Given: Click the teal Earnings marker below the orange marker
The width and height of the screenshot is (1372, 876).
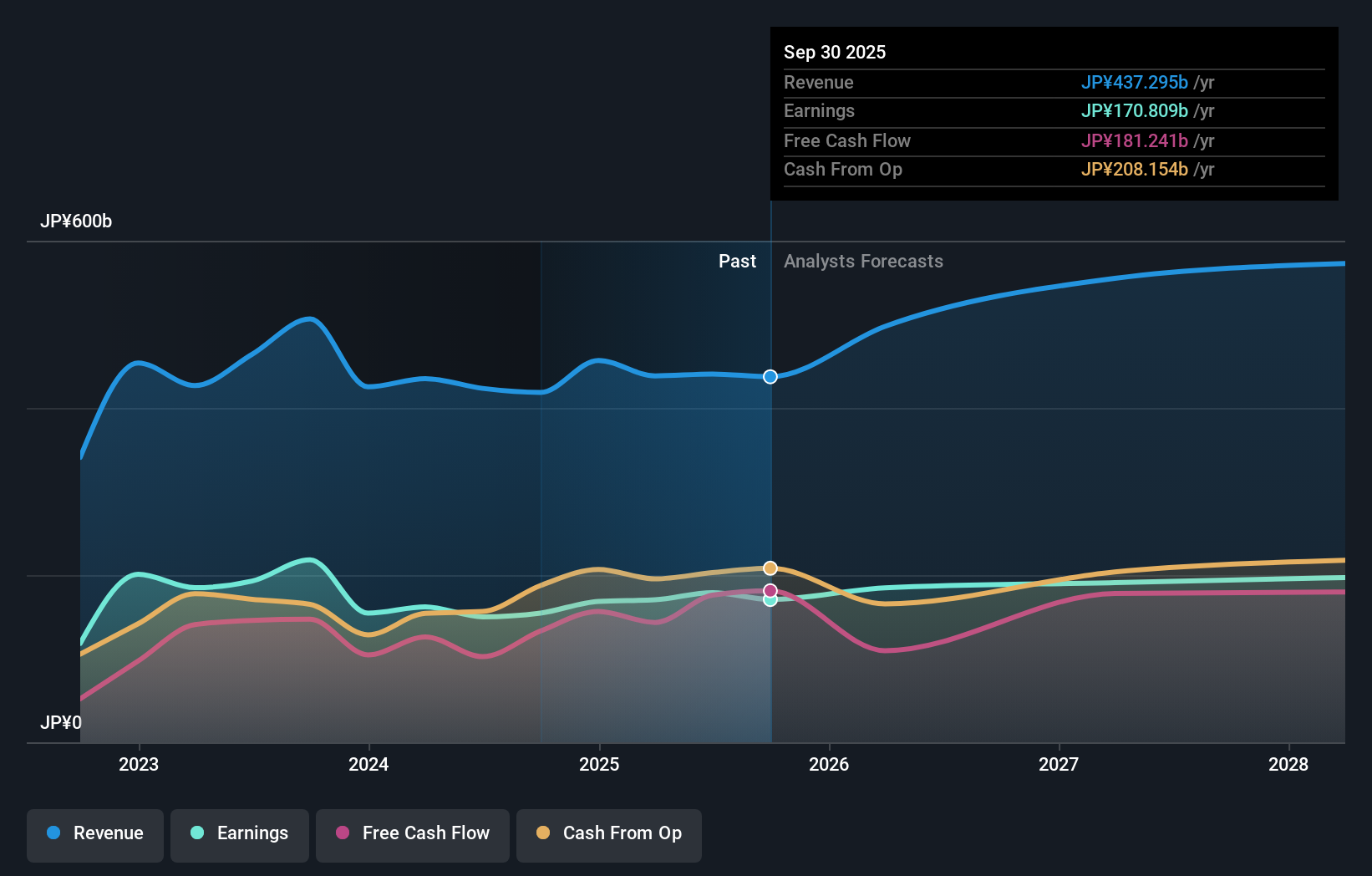Looking at the screenshot, I should point(770,600).
